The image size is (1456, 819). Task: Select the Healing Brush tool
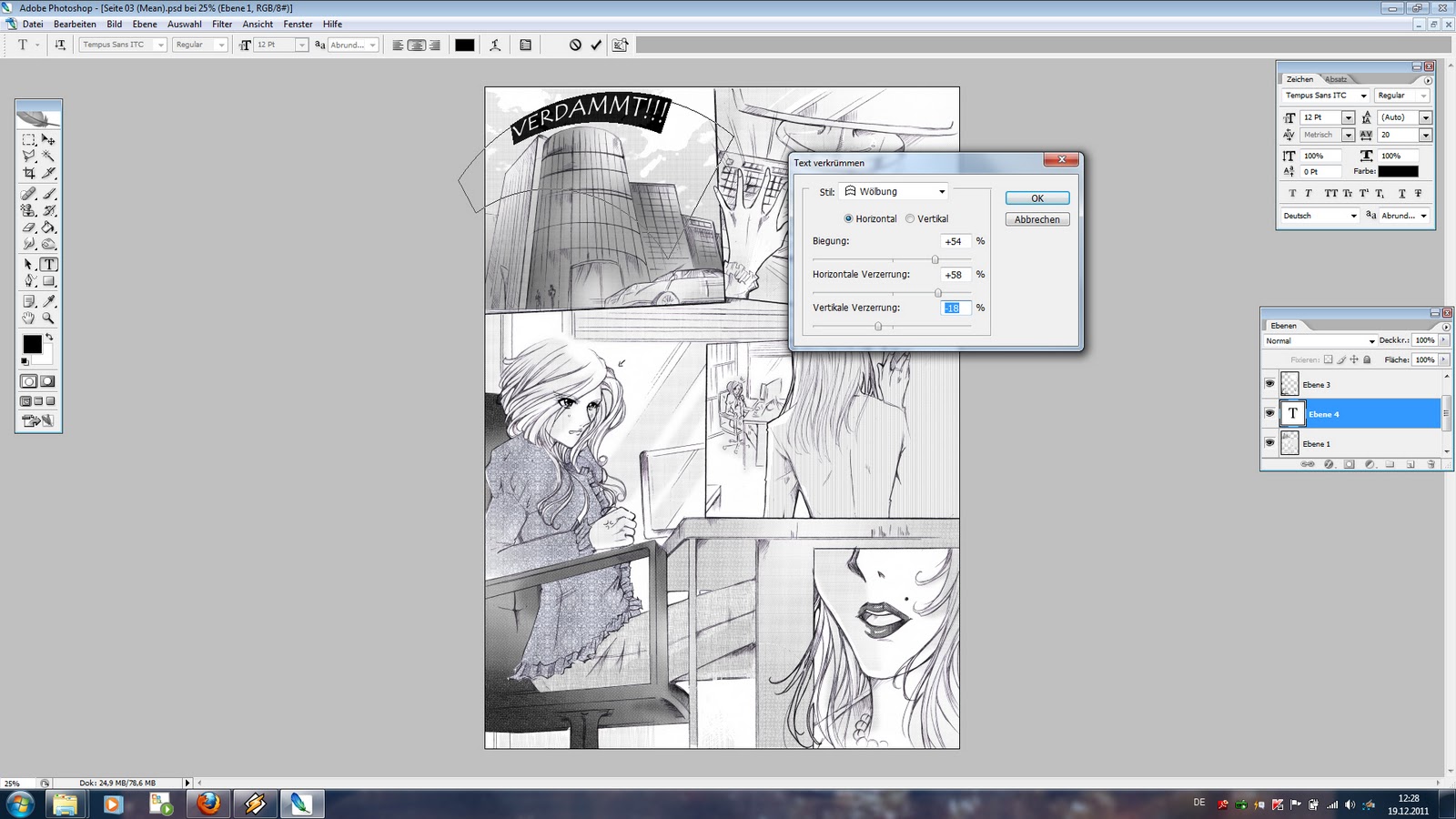tap(29, 194)
